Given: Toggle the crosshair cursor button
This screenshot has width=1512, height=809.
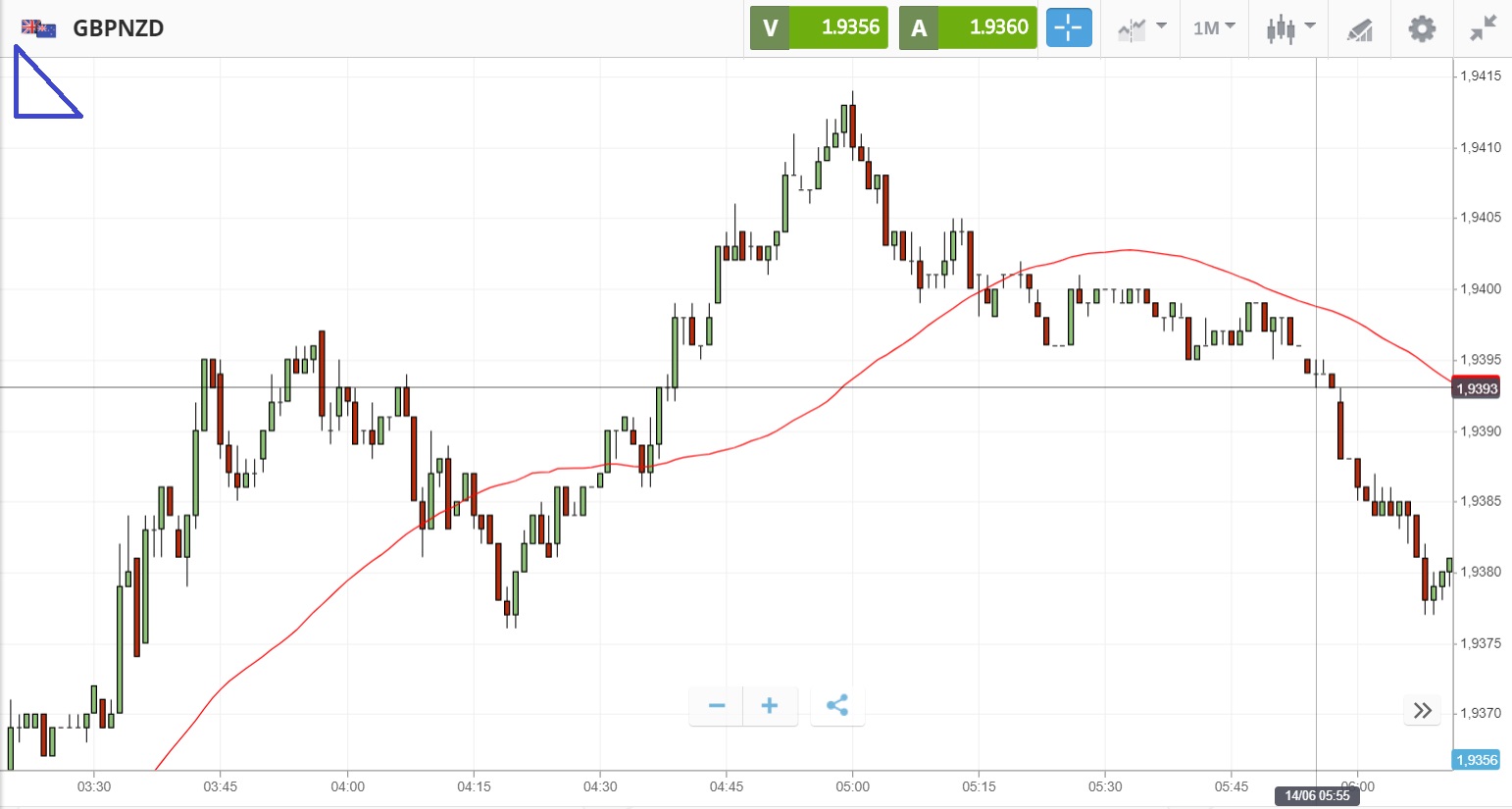Looking at the screenshot, I should (x=1068, y=27).
